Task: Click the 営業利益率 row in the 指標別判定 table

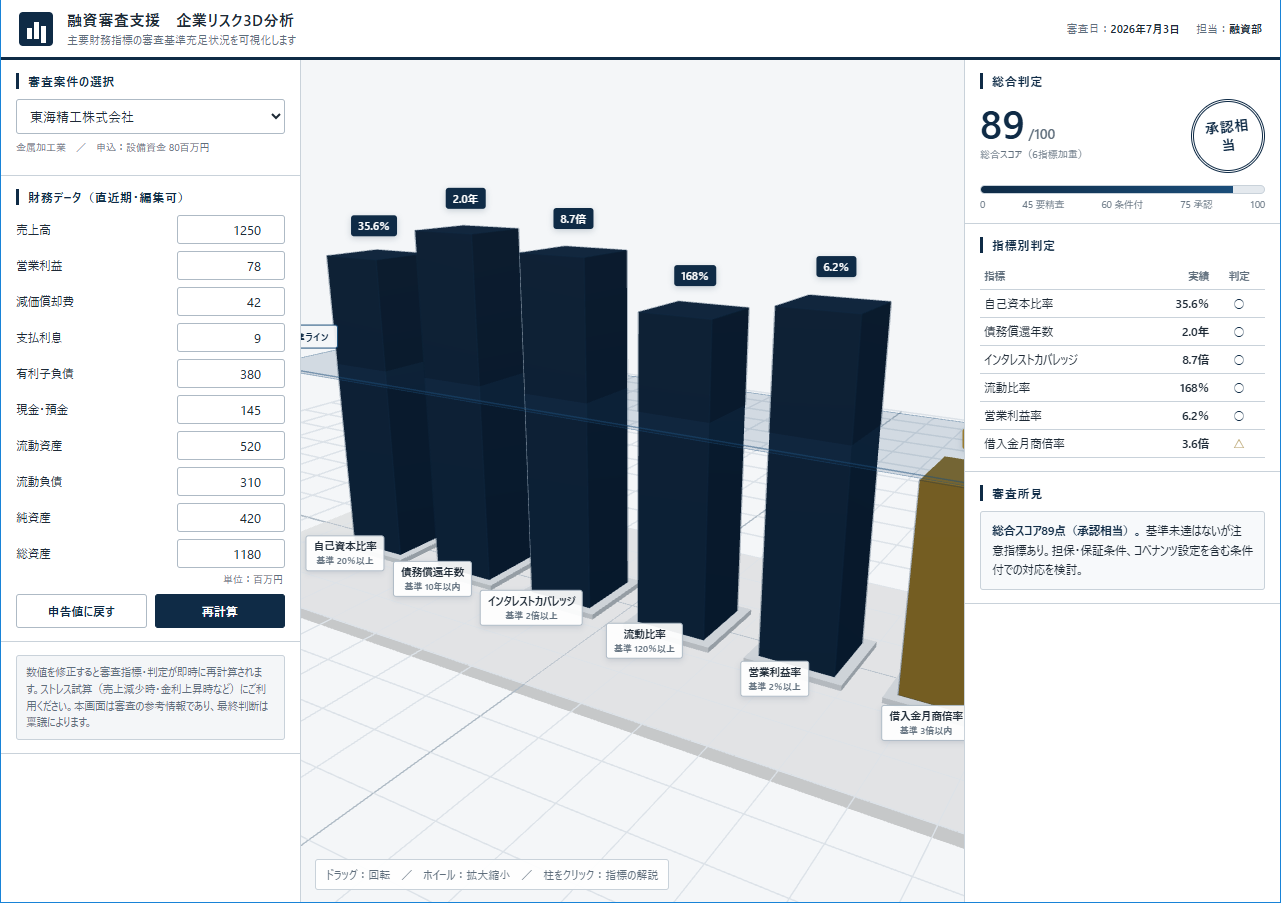Action: (x=1122, y=416)
